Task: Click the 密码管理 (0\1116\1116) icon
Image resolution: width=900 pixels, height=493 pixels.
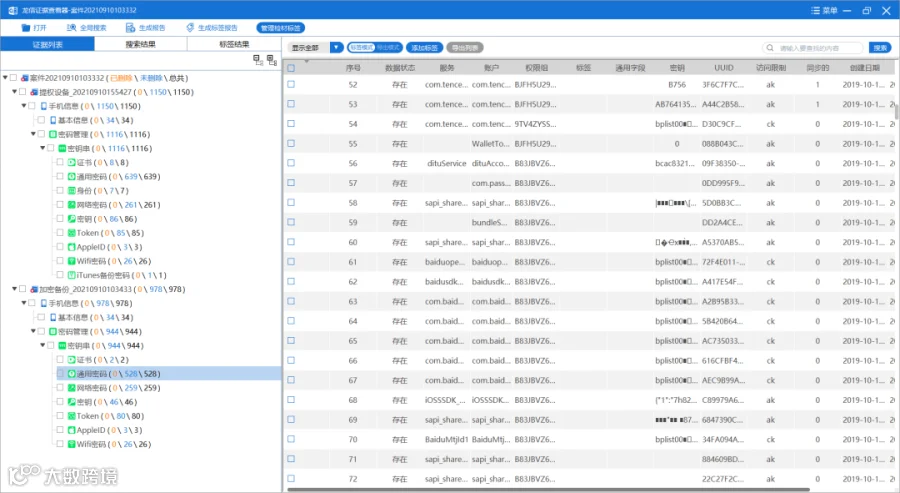Action: pyautogui.click(x=53, y=134)
